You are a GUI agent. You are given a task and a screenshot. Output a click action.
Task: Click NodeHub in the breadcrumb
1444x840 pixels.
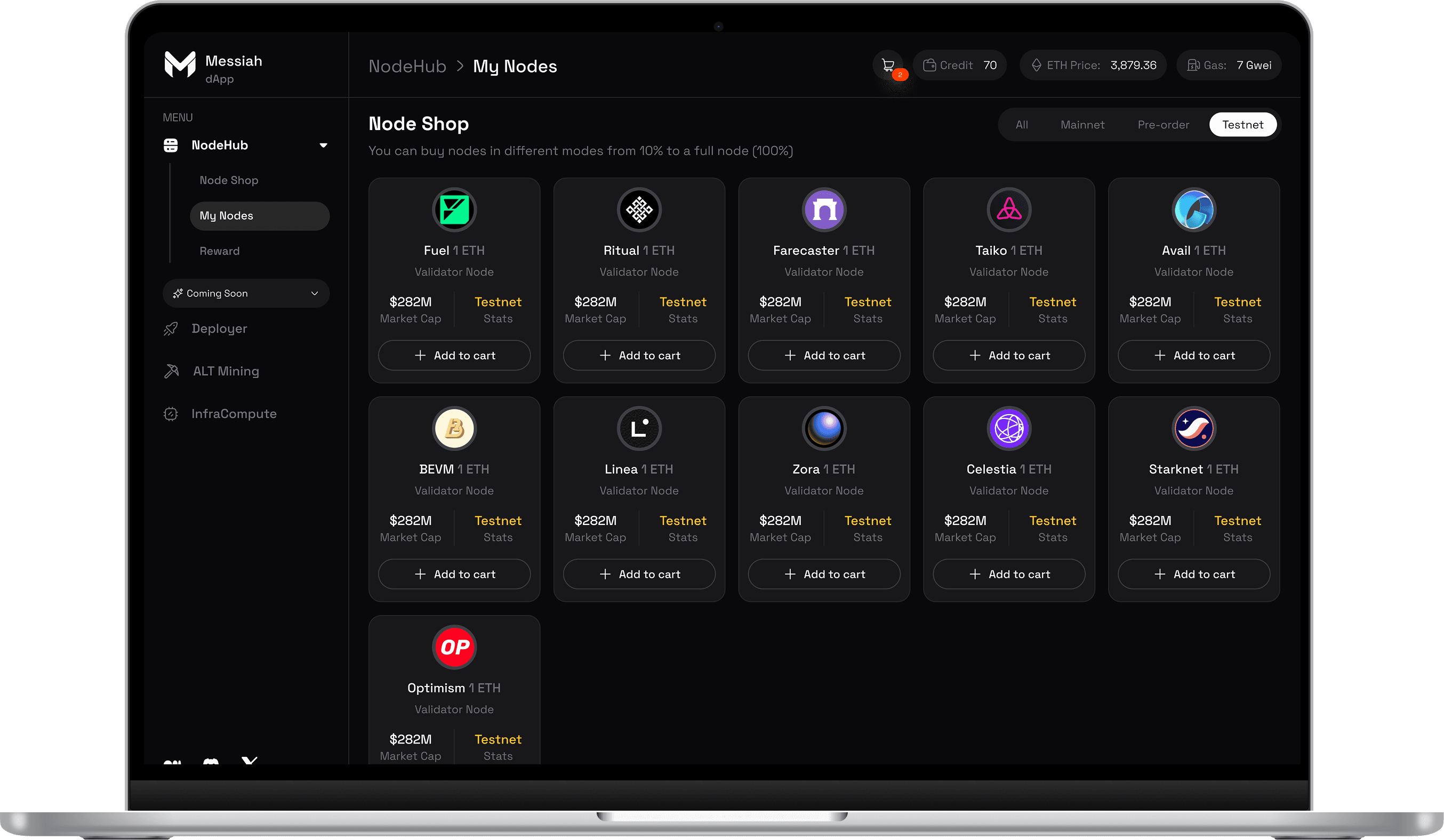pyautogui.click(x=407, y=67)
